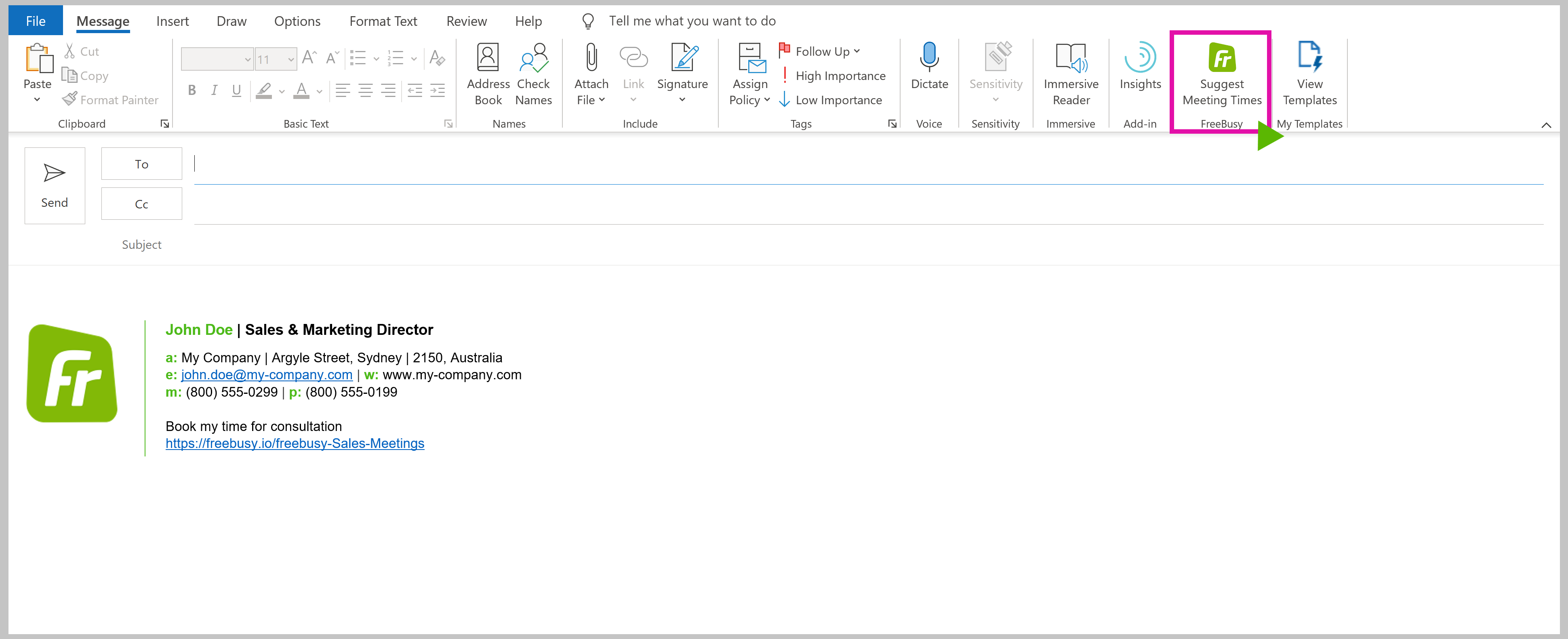This screenshot has width=1568, height=639.
Task: Start Dictate with microphone icon
Action: click(929, 66)
